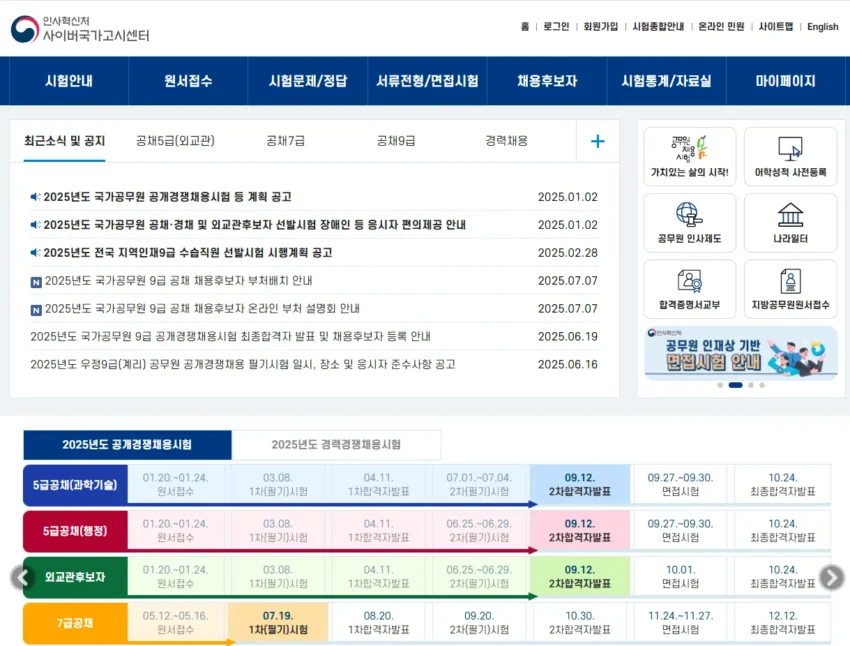This screenshot has width=850, height=646.
Task: Select the 최근소식 및 공지 tab
Action: [x=65, y=141]
